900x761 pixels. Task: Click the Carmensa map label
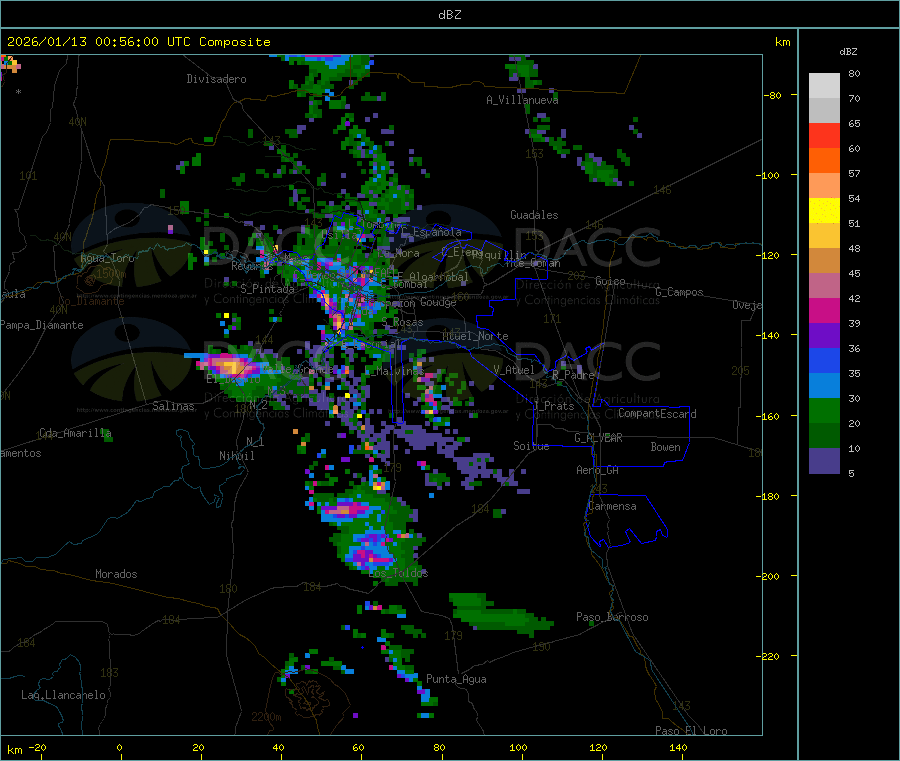click(612, 506)
